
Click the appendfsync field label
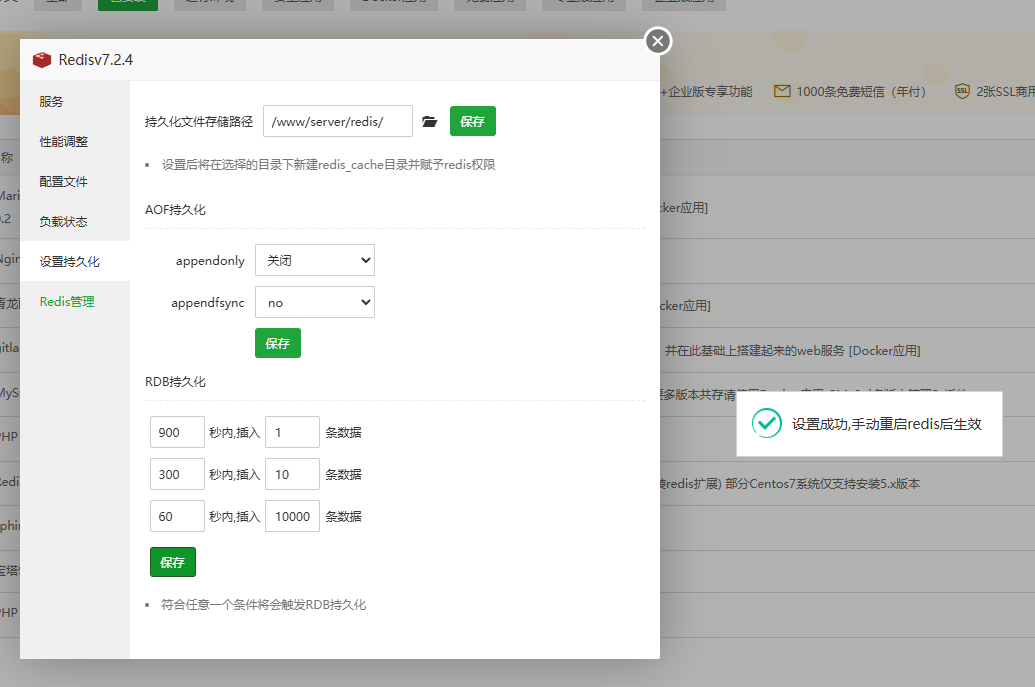(207, 303)
